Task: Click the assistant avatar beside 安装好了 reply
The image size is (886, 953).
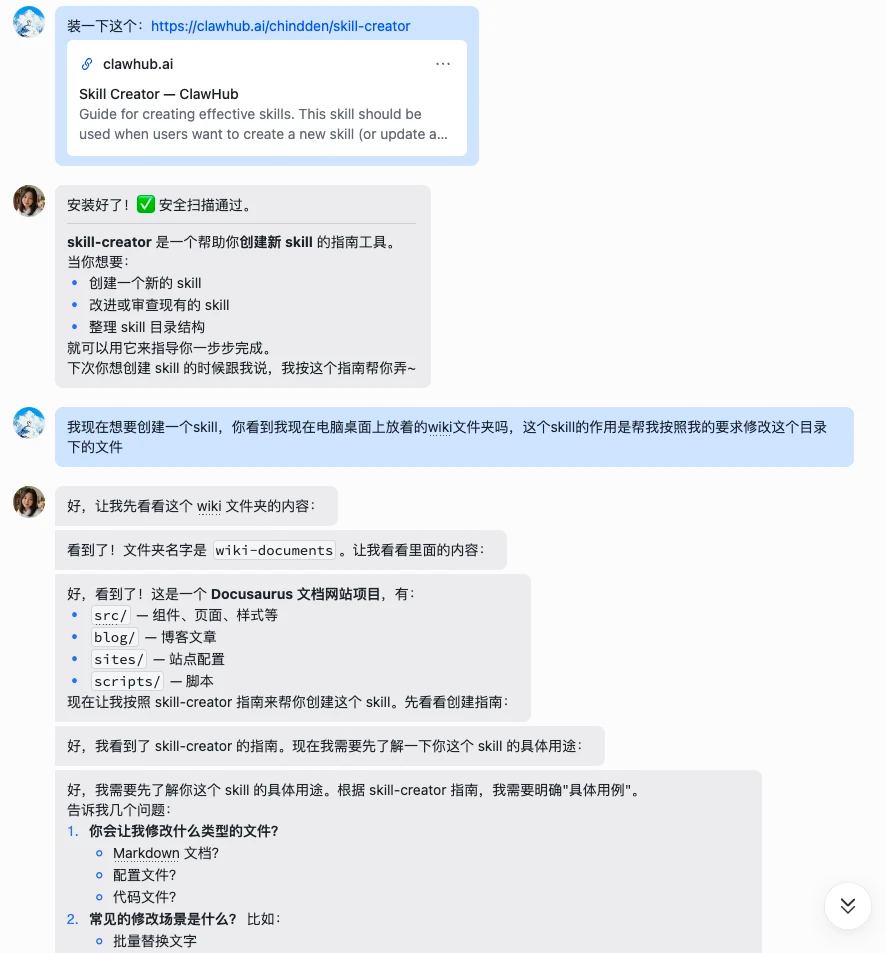Action: 29,201
